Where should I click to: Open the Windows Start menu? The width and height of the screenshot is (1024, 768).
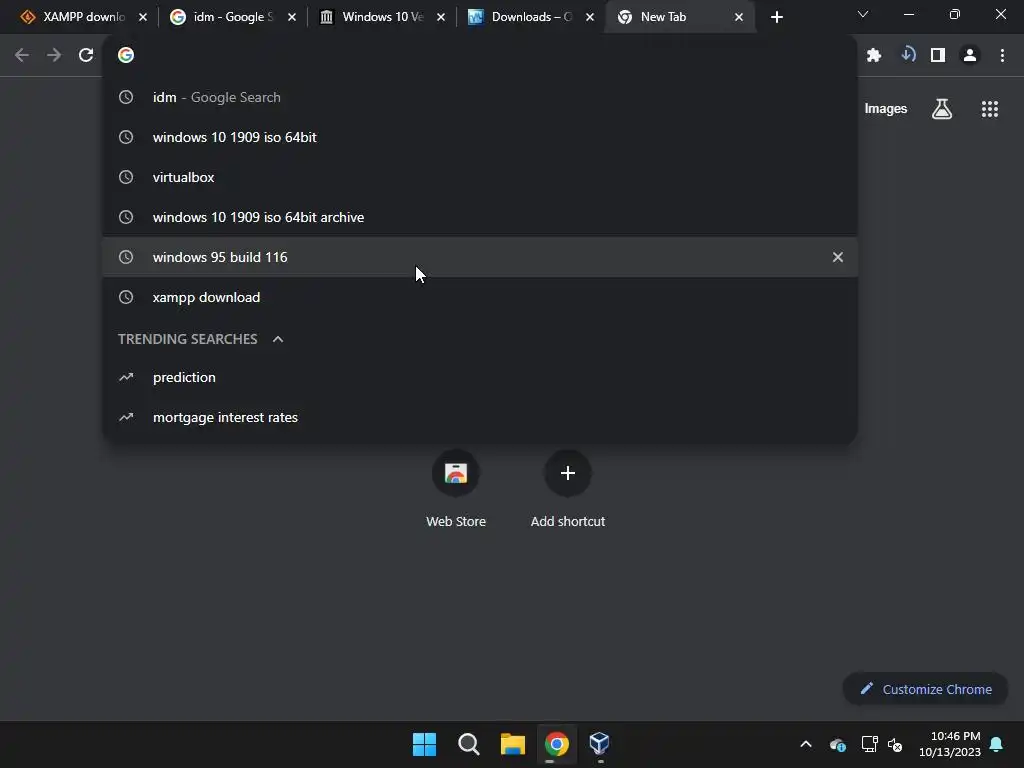[424, 744]
